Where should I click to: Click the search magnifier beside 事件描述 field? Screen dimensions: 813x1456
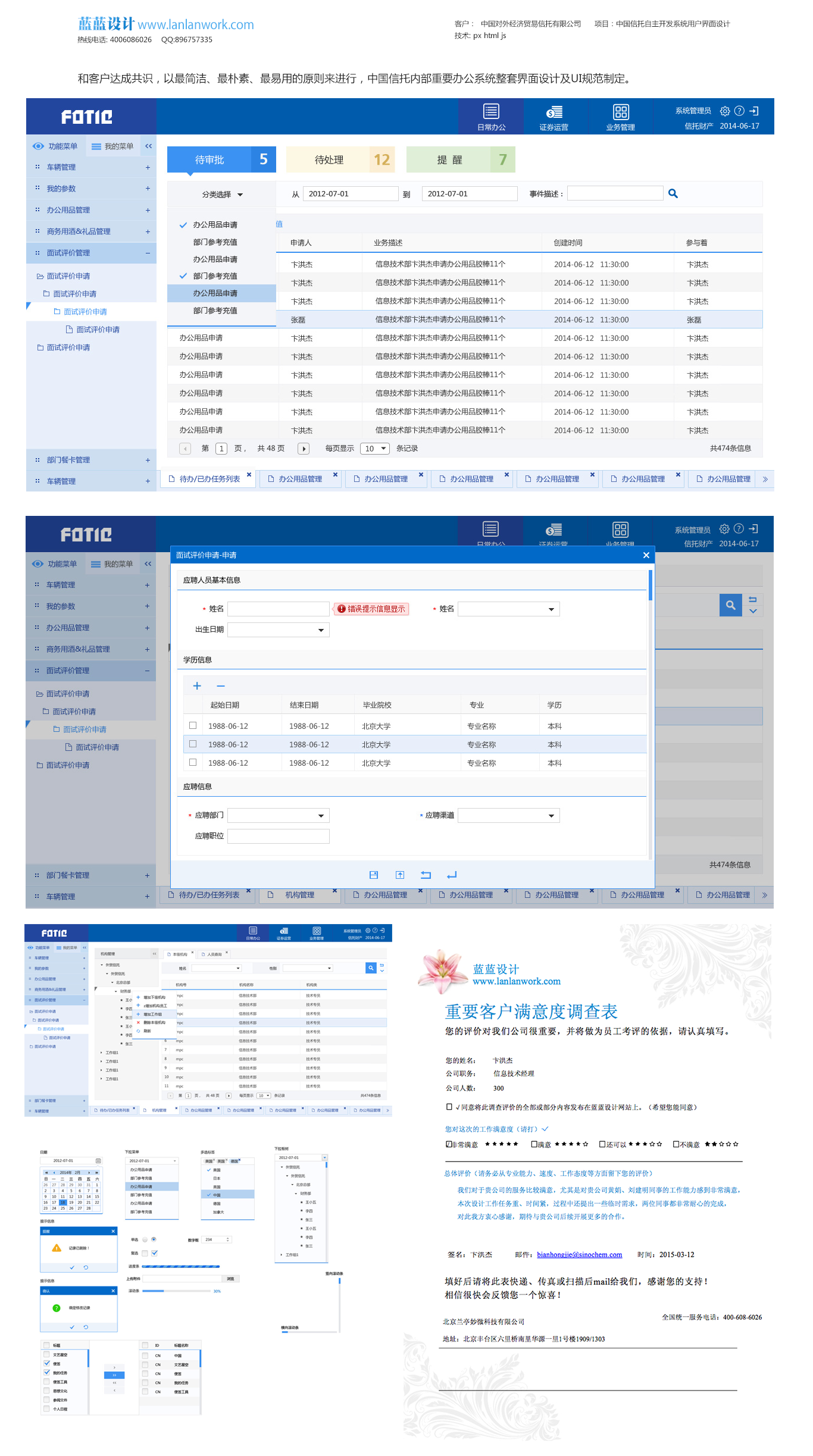pyautogui.click(x=673, y=193)
